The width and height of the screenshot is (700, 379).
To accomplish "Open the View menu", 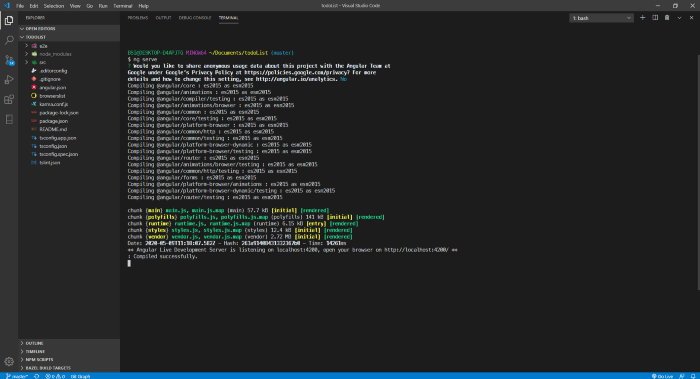I will tap(75, 6).
